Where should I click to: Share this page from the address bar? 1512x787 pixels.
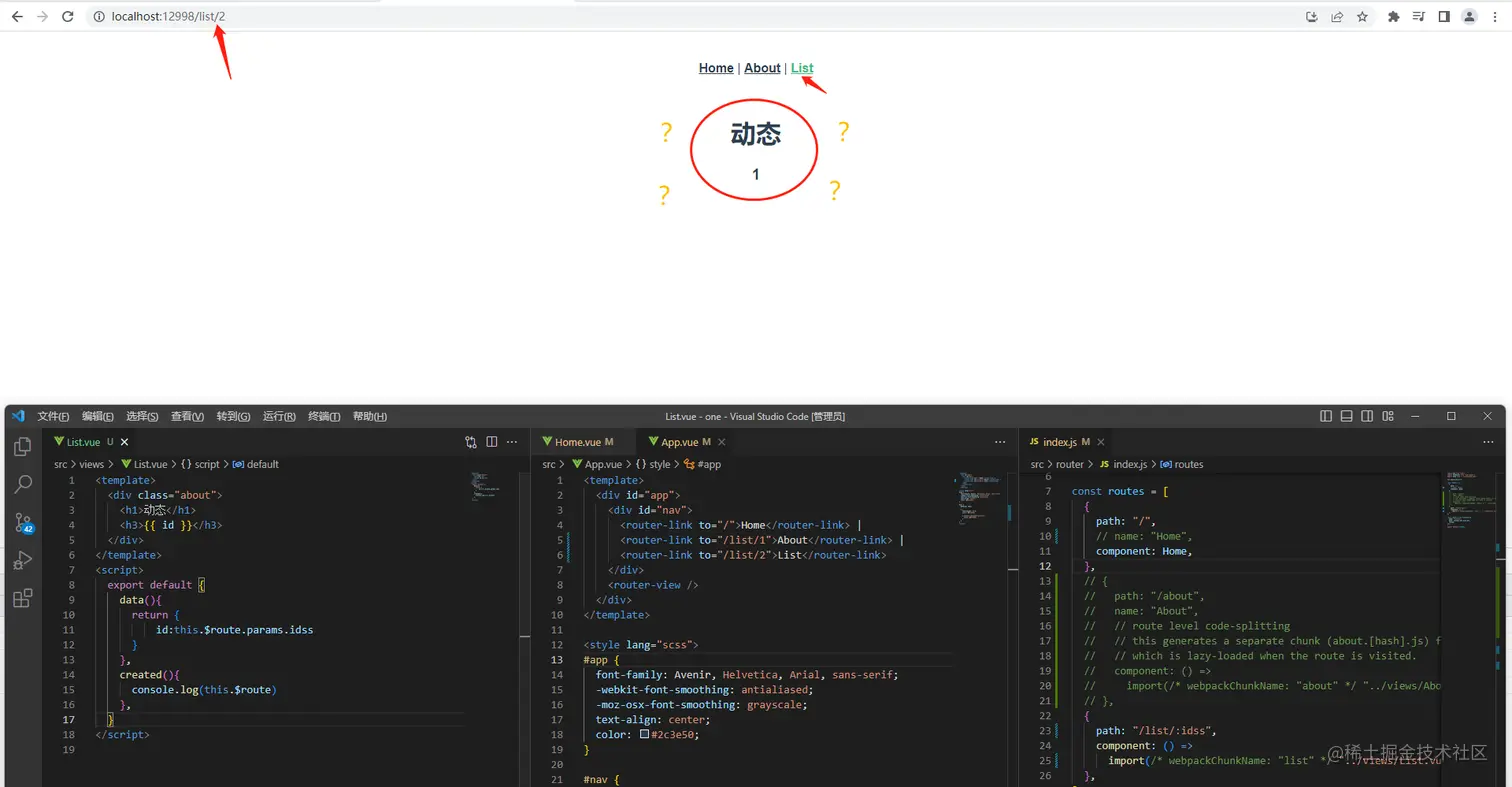[x=1337, y=17]
